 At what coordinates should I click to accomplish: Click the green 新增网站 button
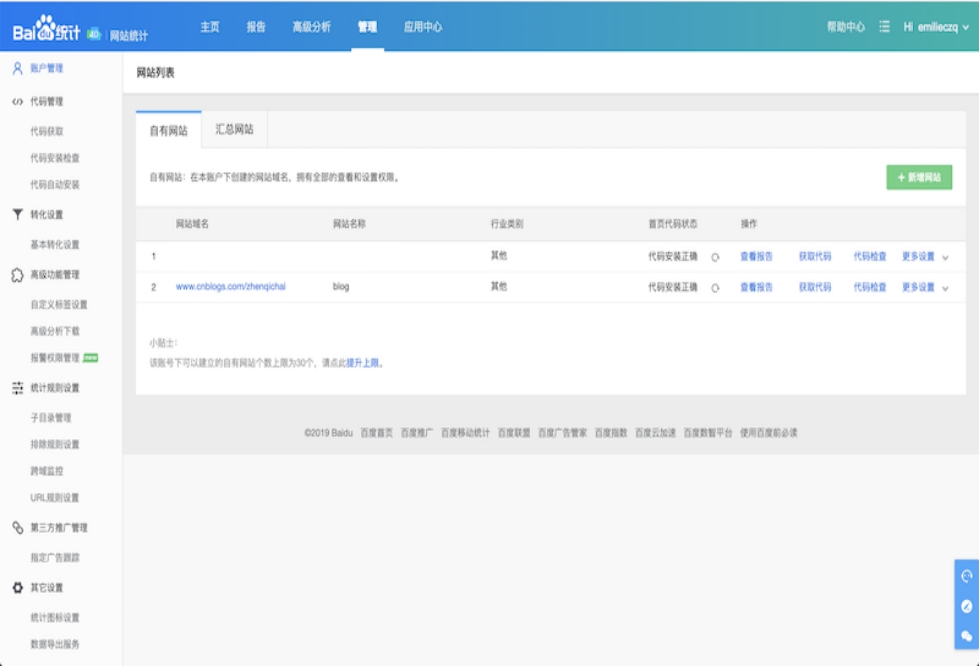pos(919,177)
